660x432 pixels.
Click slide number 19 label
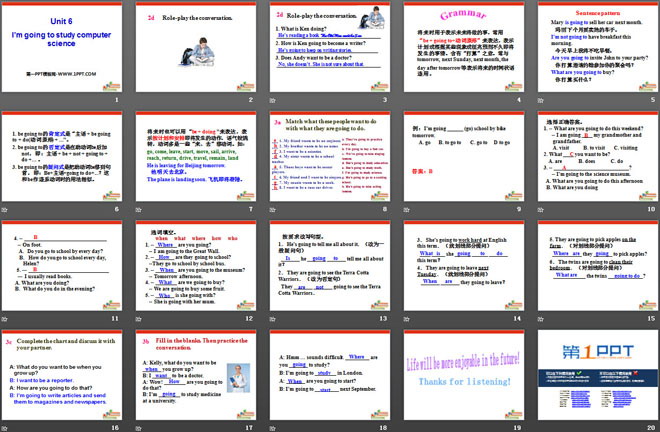517,427
